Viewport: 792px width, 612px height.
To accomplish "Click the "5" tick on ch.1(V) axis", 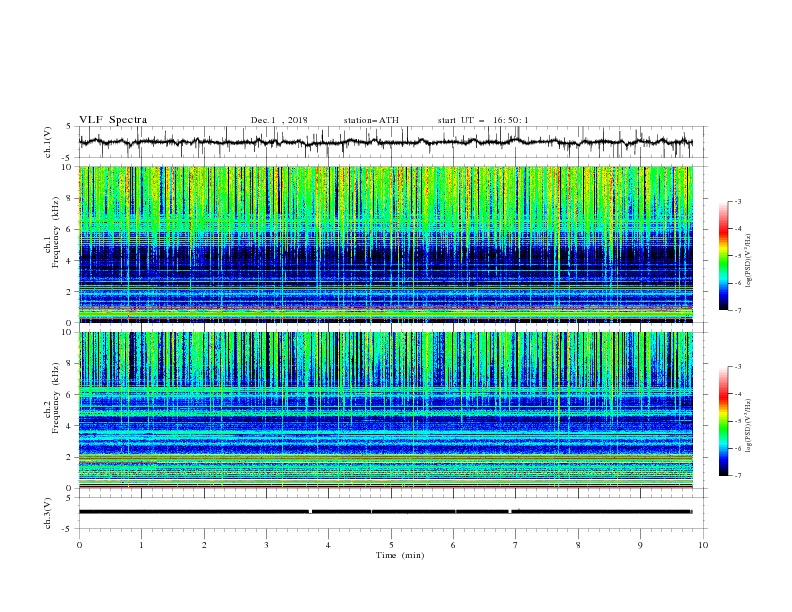I will 69,127.
